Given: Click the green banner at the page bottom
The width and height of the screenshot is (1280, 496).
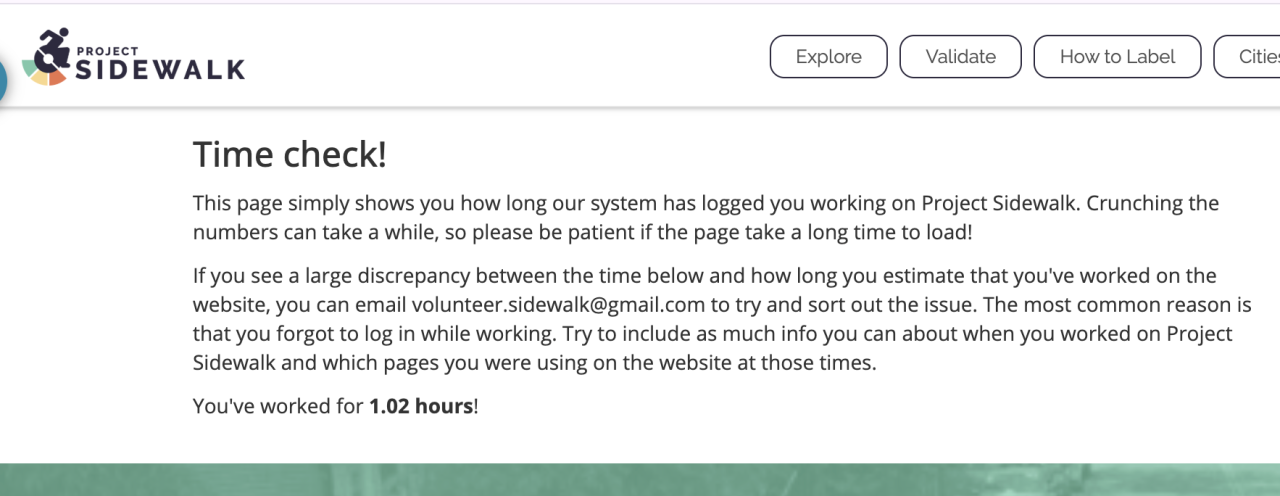Looking at the screenshot, I should pos(640,479).
